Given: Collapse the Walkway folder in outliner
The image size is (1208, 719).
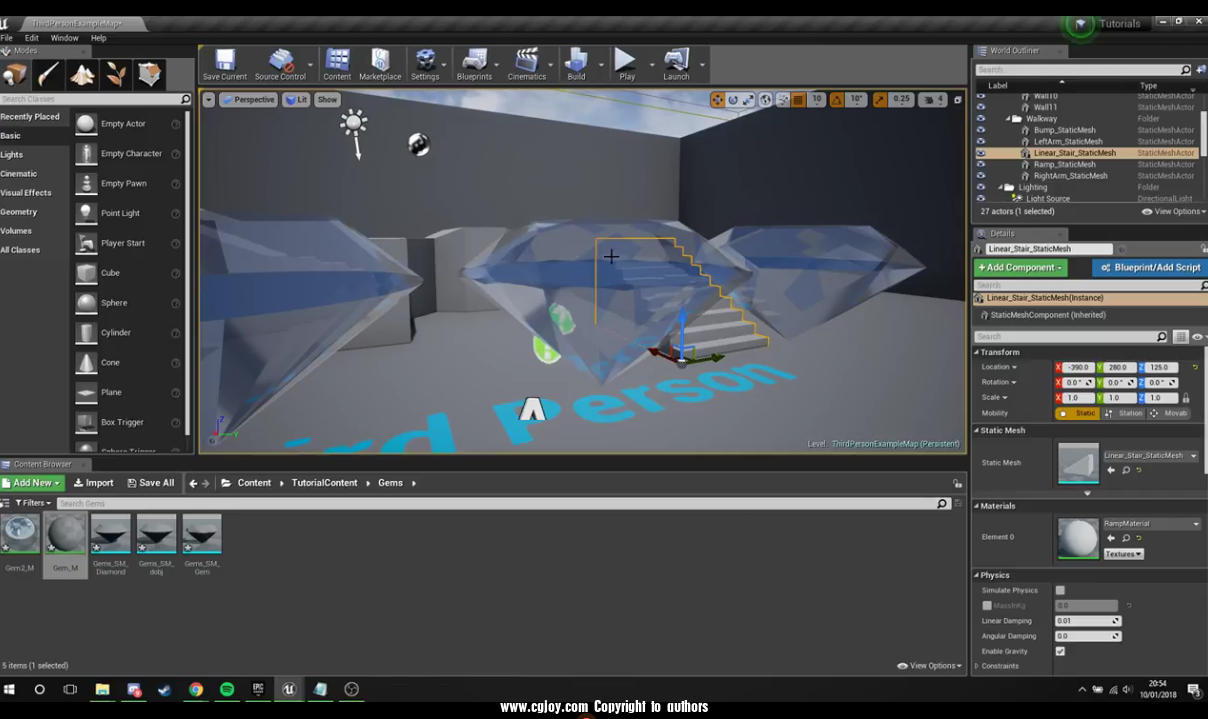Looking at the screenshot, I should coord(1008,119).
